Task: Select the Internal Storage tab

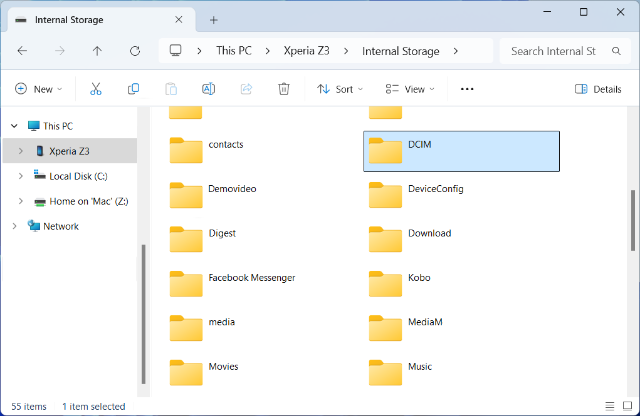Action: coord(90,19)
